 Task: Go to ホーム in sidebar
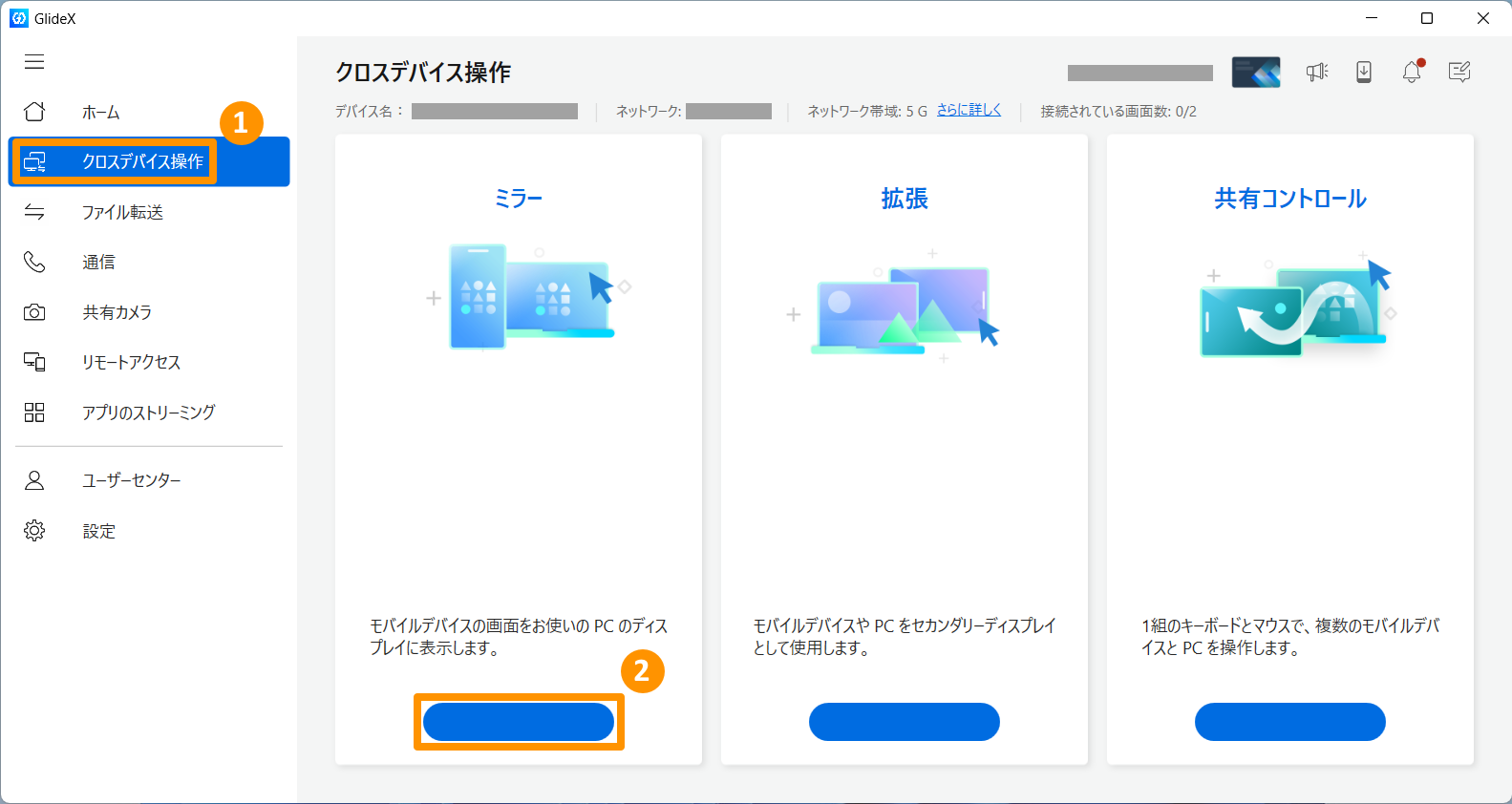point(100,113)
